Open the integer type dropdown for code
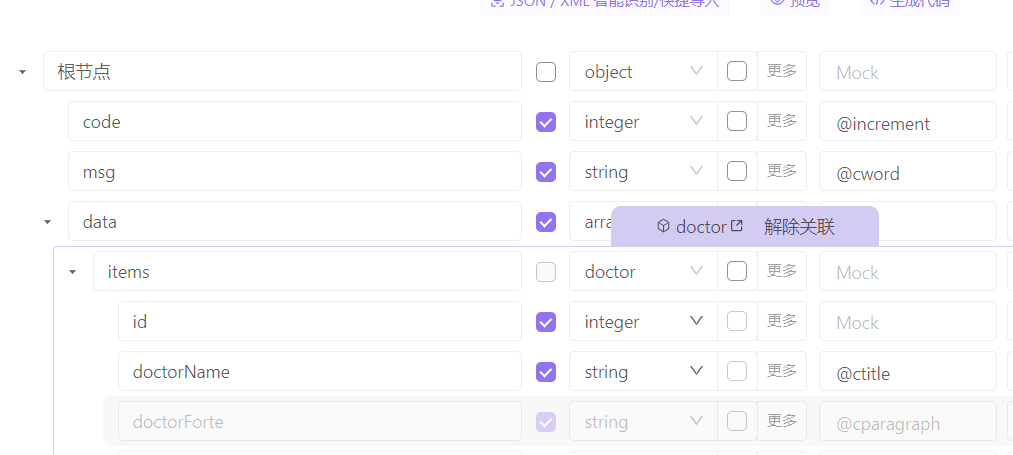The width and height of the screenshot is (1013, 455). (643, 122)
